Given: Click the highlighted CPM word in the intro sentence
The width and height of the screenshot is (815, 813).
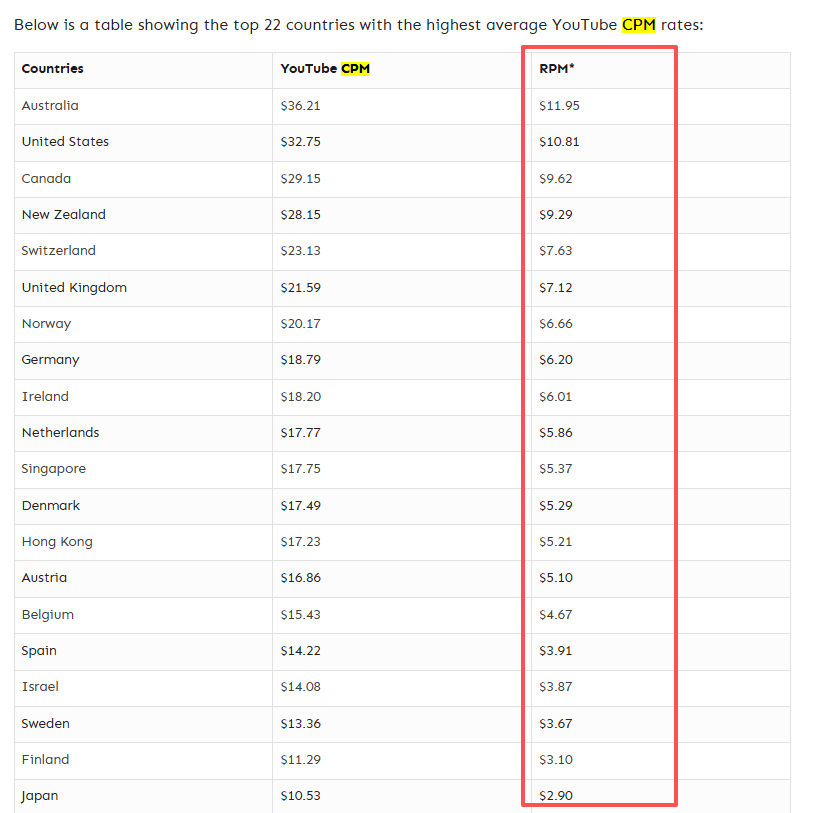Looking at the screenshot, I should pos(638,24).
